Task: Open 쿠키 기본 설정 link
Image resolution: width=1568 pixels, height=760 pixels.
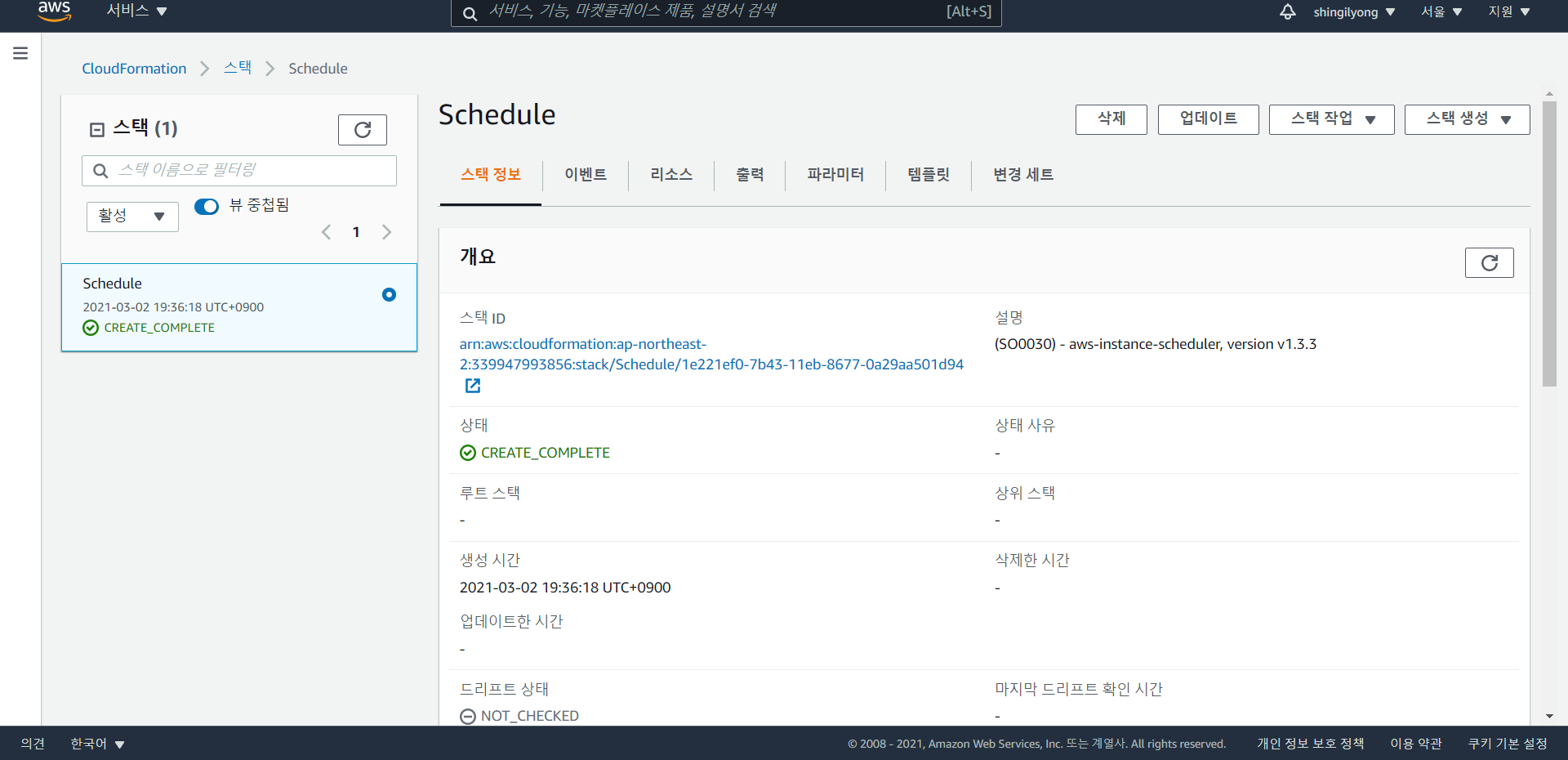Action: pyautogui.click(x=1508, y=744)
